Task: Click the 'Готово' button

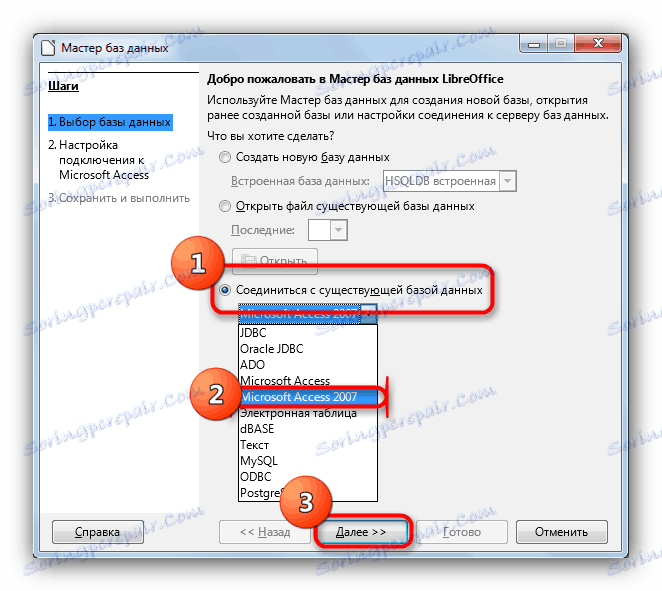Action: click(x=462, y=532)
